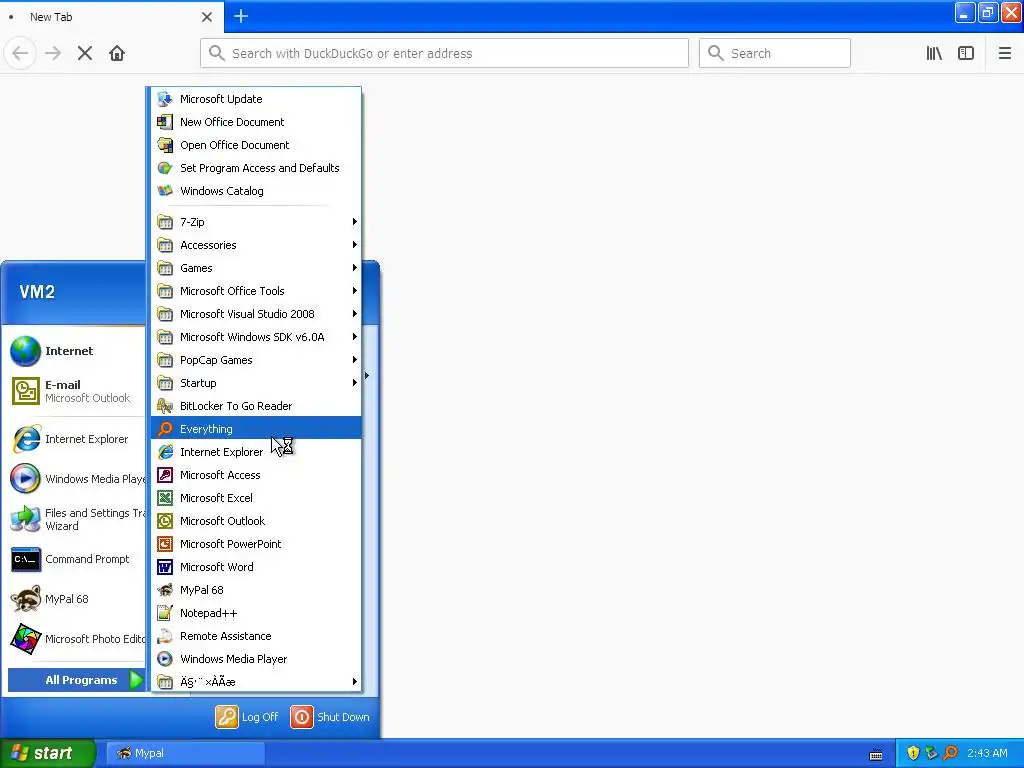Click the security shield tray icon
Screen dimensions: 1024x768
(913, 753)
